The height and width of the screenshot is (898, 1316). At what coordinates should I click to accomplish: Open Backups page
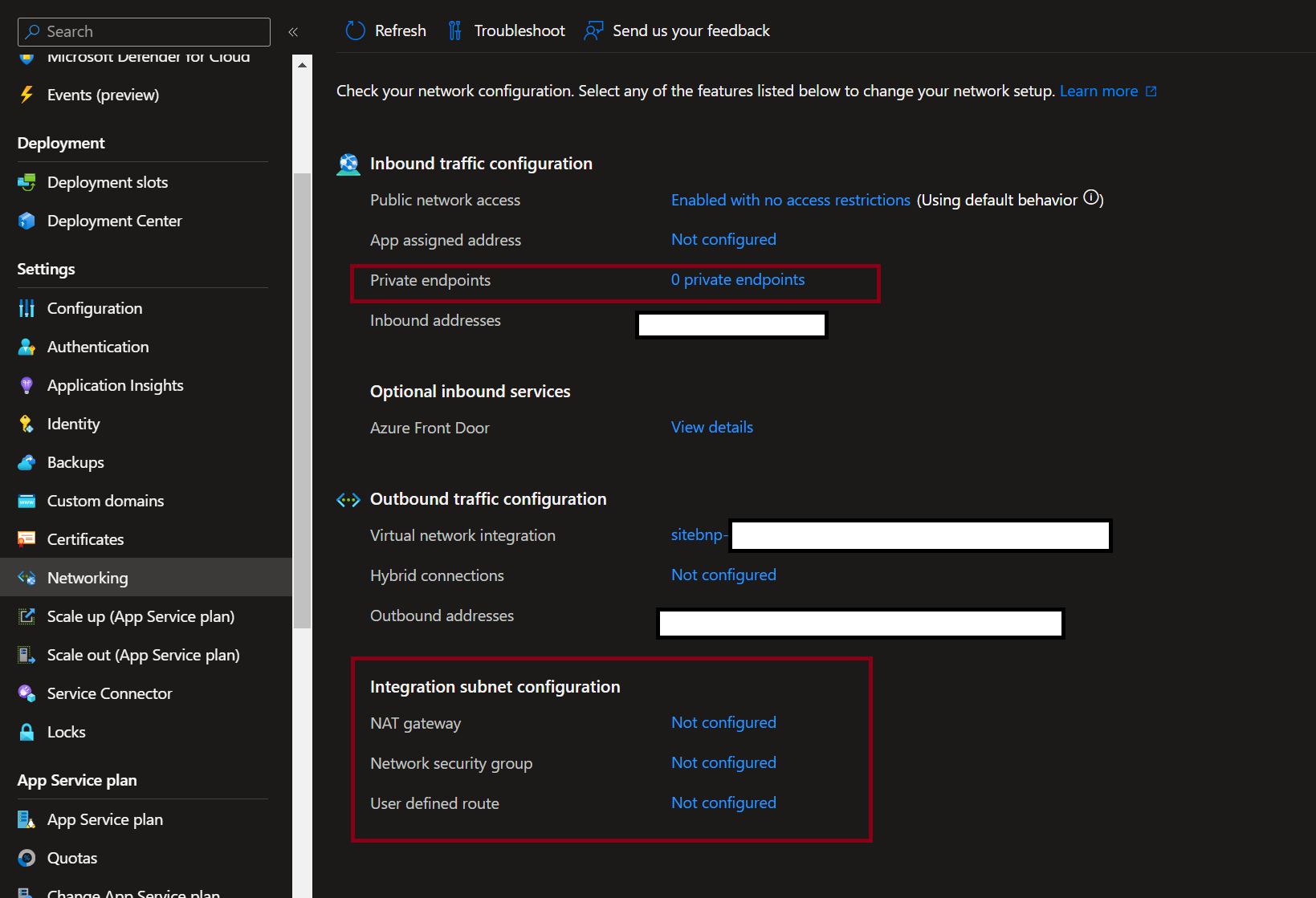(x=75, y=462)
